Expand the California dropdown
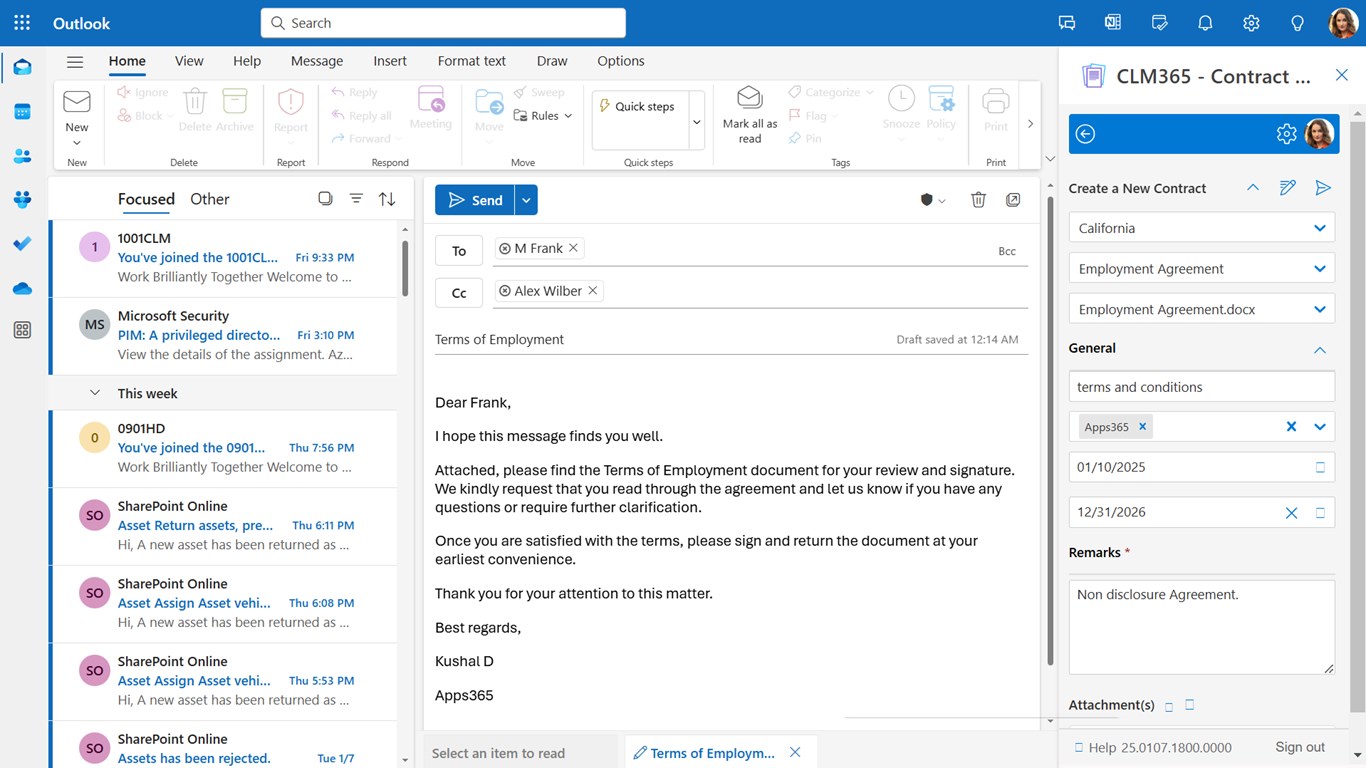 (1319, 228)
